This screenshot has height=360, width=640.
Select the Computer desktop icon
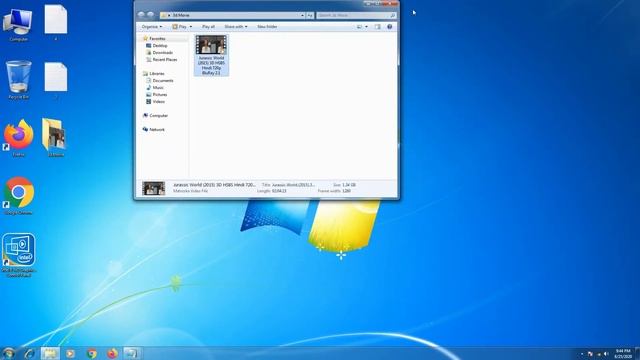tap(18, 24)
